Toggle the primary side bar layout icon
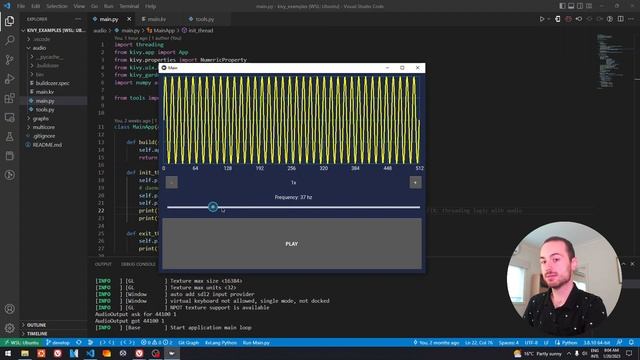 pyautogui.click(x=562, y=6)
